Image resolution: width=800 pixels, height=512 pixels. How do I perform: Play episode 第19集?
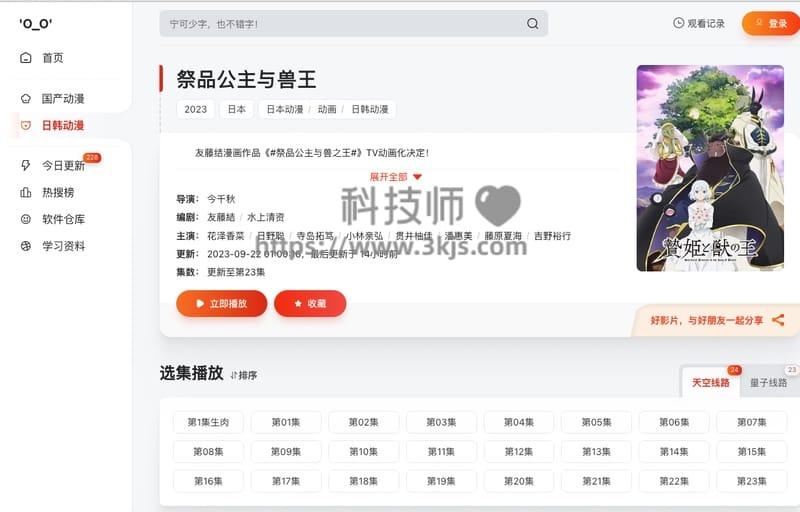pos(441,481)
